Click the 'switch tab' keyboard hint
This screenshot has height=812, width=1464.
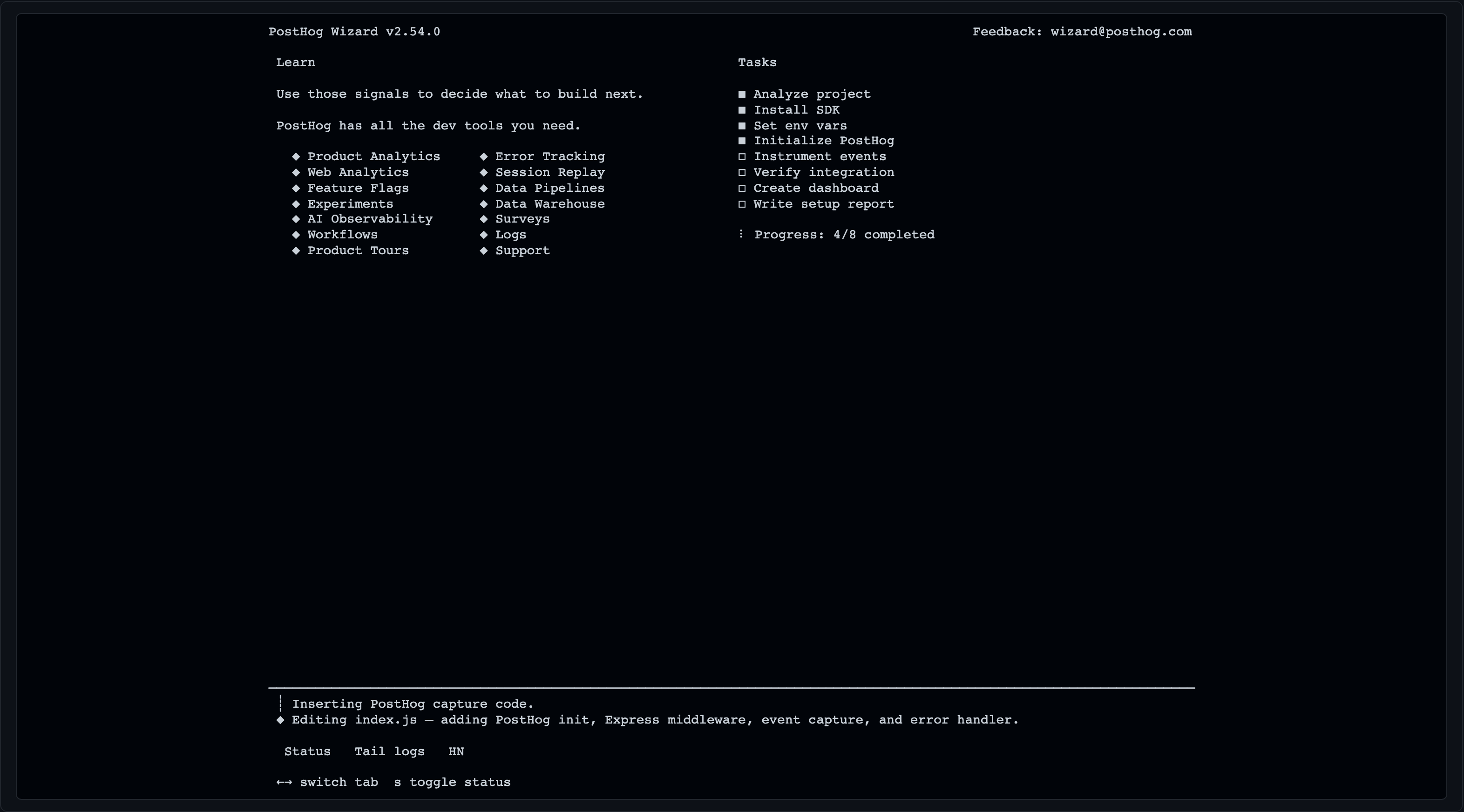(339, 783)
